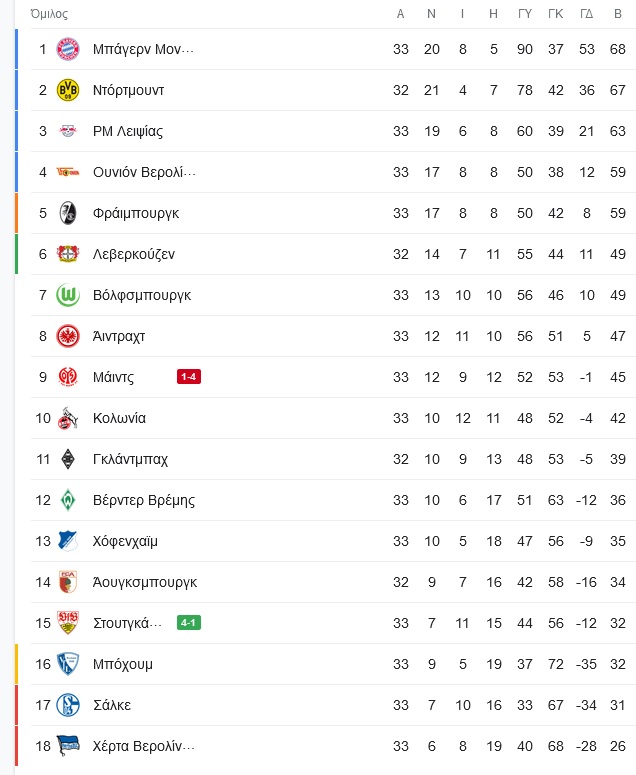Click the Werder Bremen diamond logo

[x=68, y=500]
